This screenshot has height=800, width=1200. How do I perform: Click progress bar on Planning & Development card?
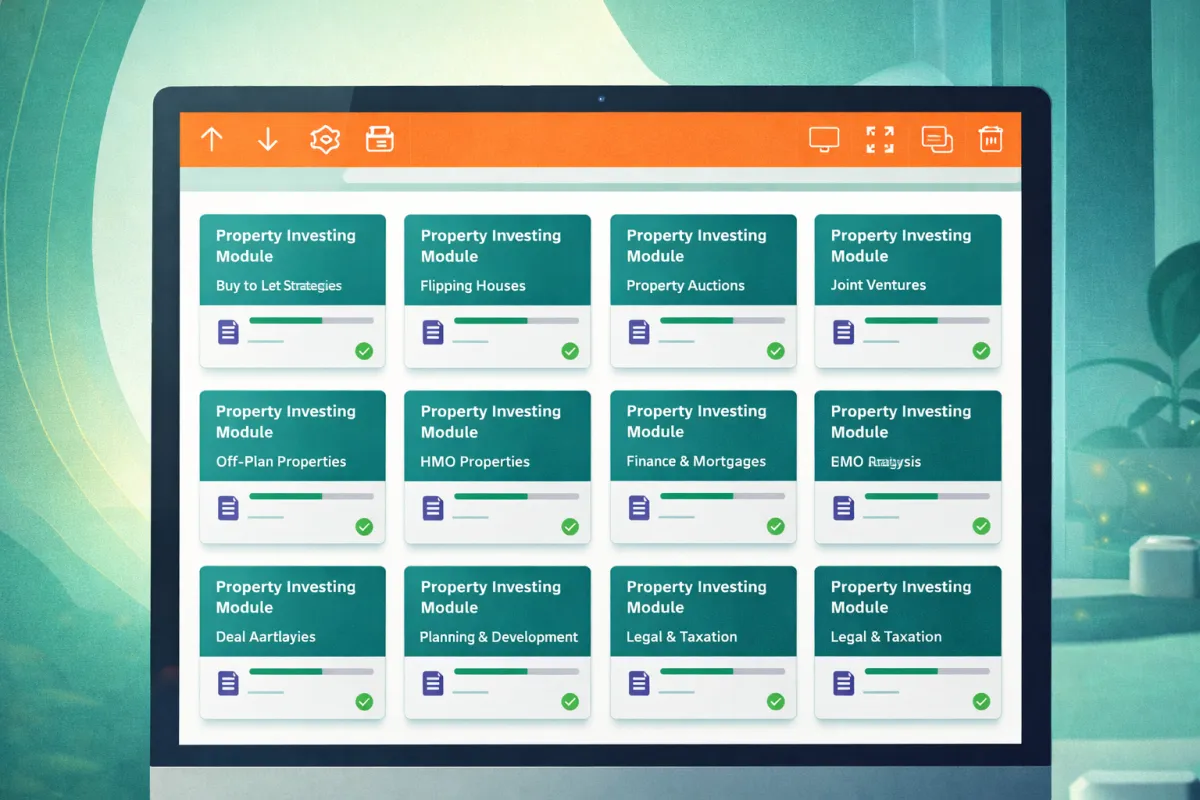tap(516, 671)
